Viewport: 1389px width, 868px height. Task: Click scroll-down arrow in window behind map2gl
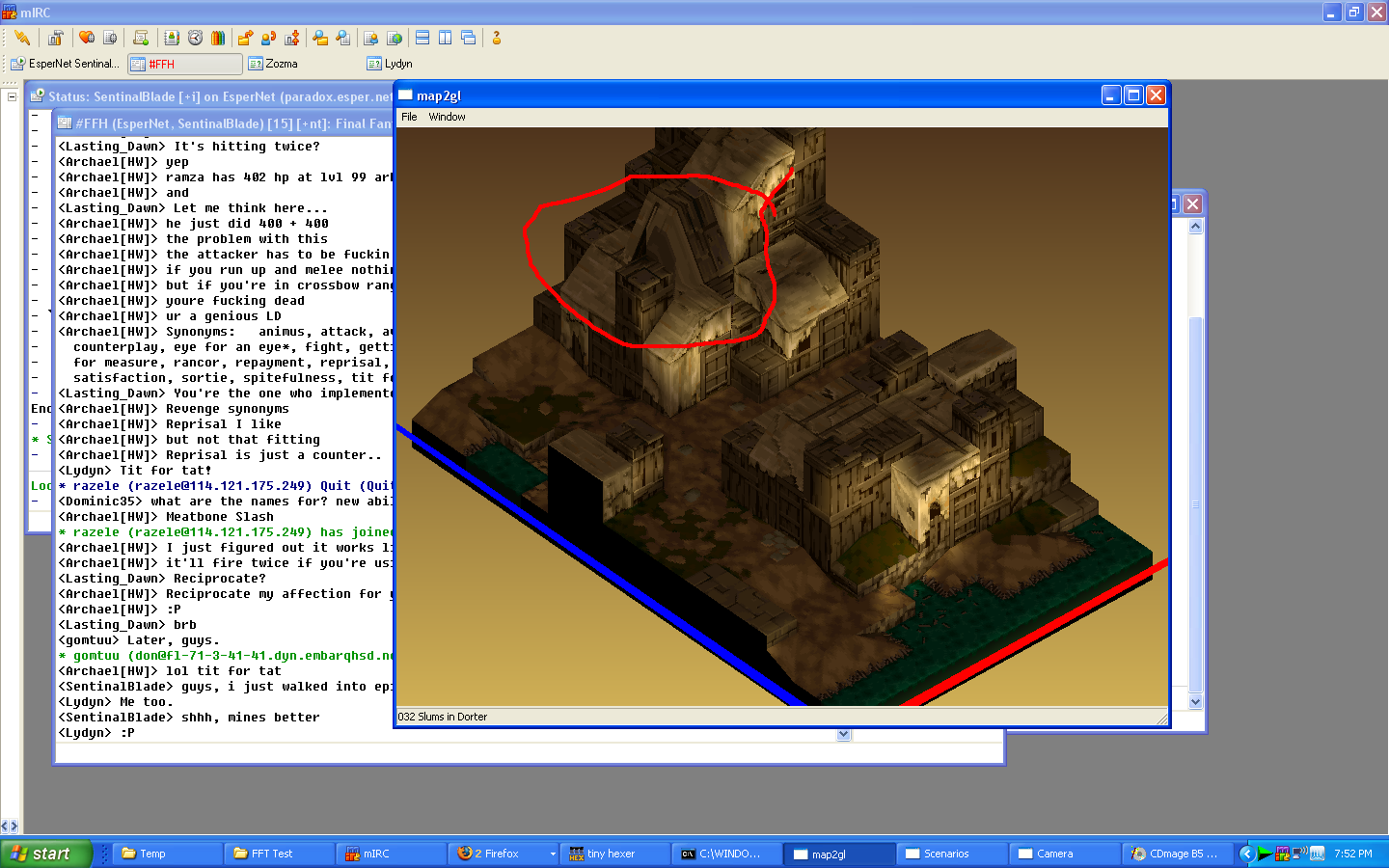tap(1196, 701)
